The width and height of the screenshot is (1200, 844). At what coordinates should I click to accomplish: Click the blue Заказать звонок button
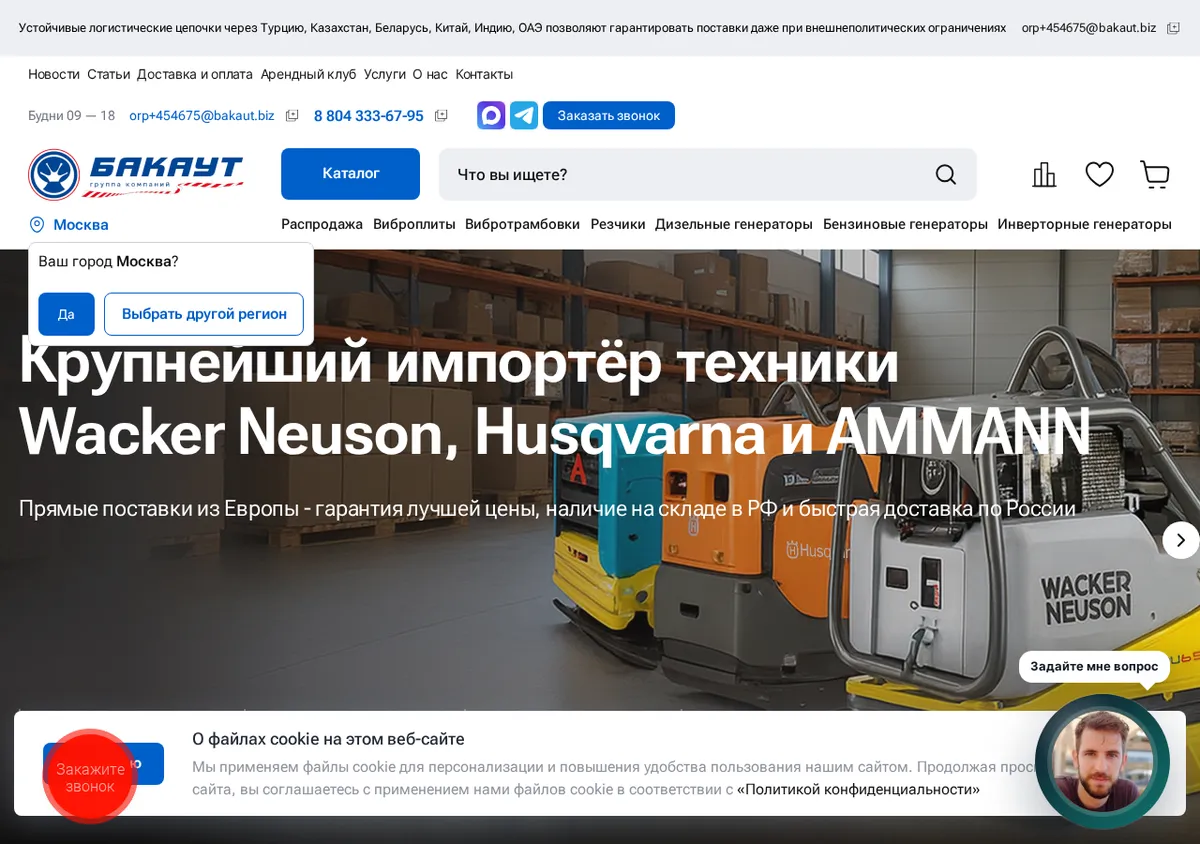tap(609, 115)
